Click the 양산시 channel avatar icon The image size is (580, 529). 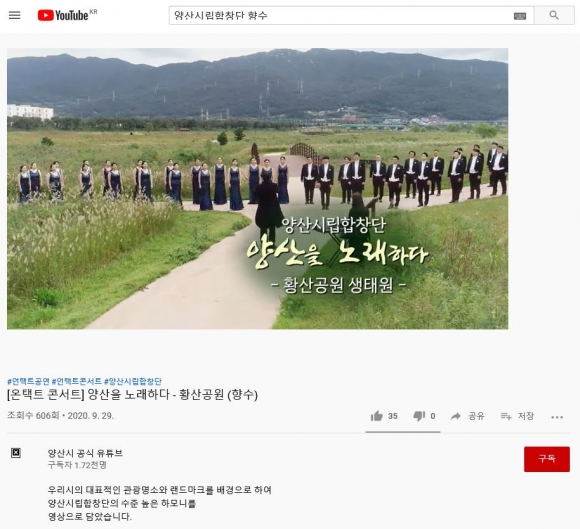click(x=16, y=452)
